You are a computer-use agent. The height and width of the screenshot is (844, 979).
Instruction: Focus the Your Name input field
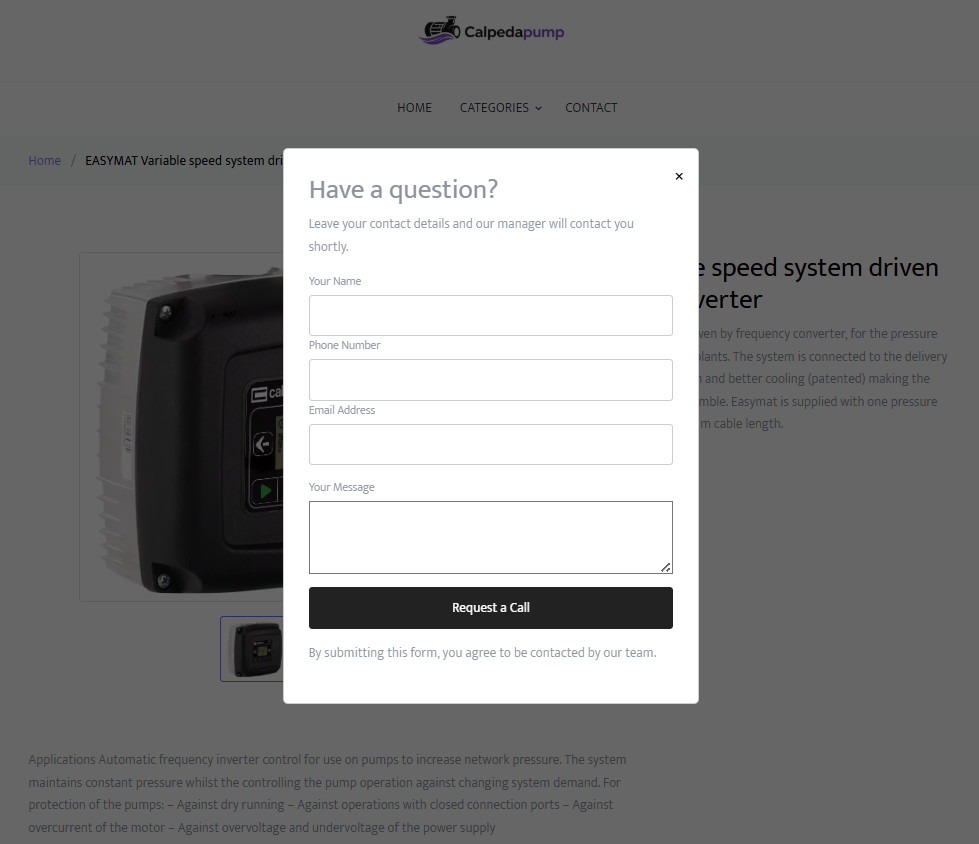coord(490,315)
